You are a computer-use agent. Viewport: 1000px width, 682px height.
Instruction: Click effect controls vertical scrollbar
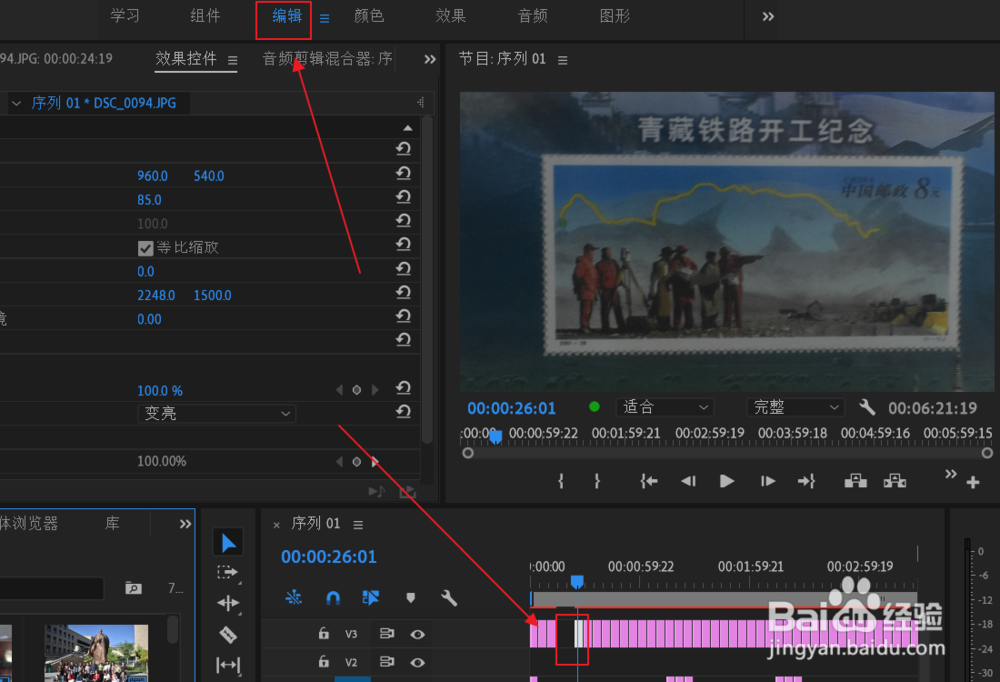[427, 279]
